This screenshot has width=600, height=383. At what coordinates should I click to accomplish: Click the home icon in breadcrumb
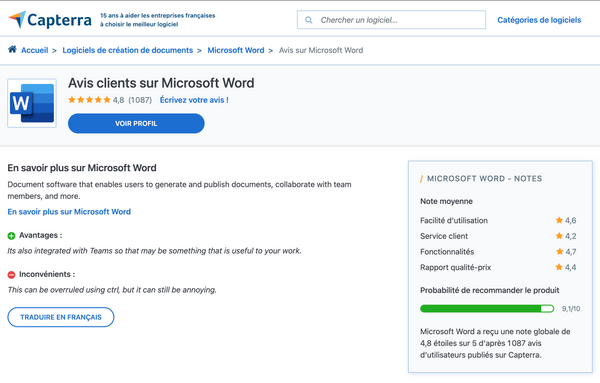tap(12, 49)
